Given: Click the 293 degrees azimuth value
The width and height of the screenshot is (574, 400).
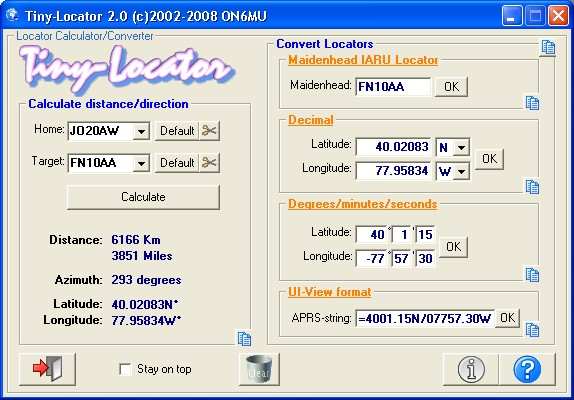Looking at the screenshot, I should pyautogui.click(x=146, y=280).
